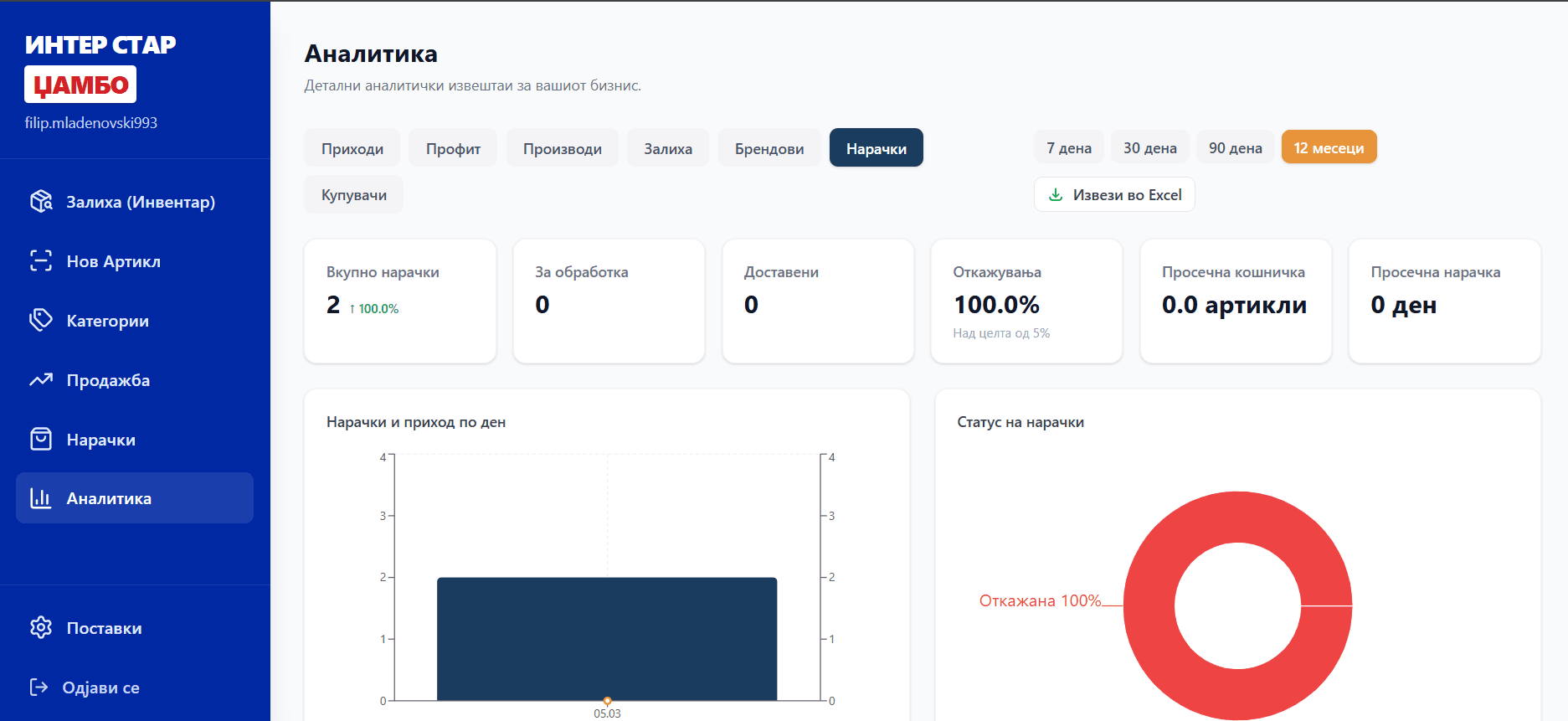Screen dimensions: 1568x721
Task: Click the За обработка stat card
Action: (609, 301)
